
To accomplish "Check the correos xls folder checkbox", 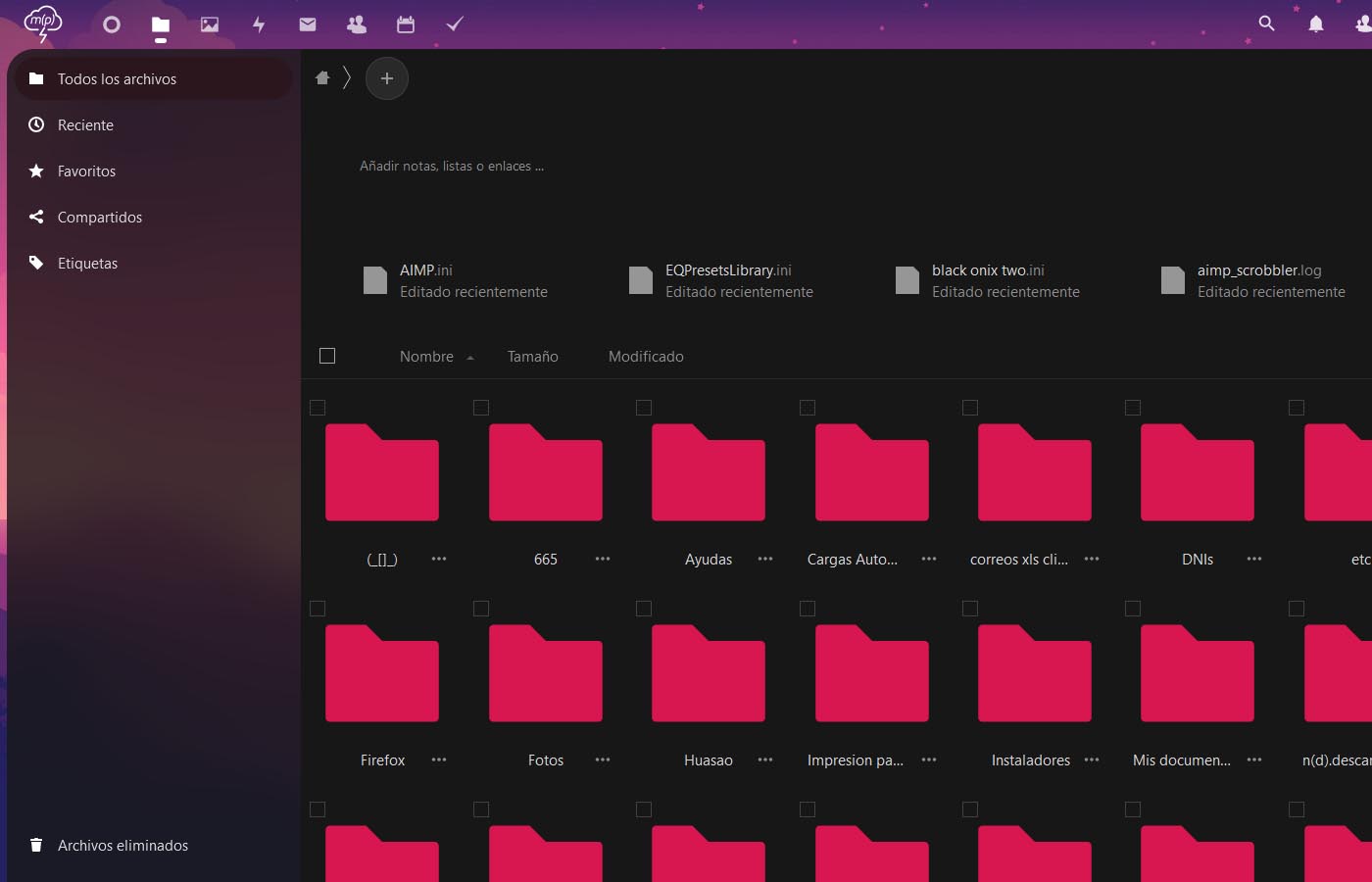I will pyautogui.click(x=970, y=408).
